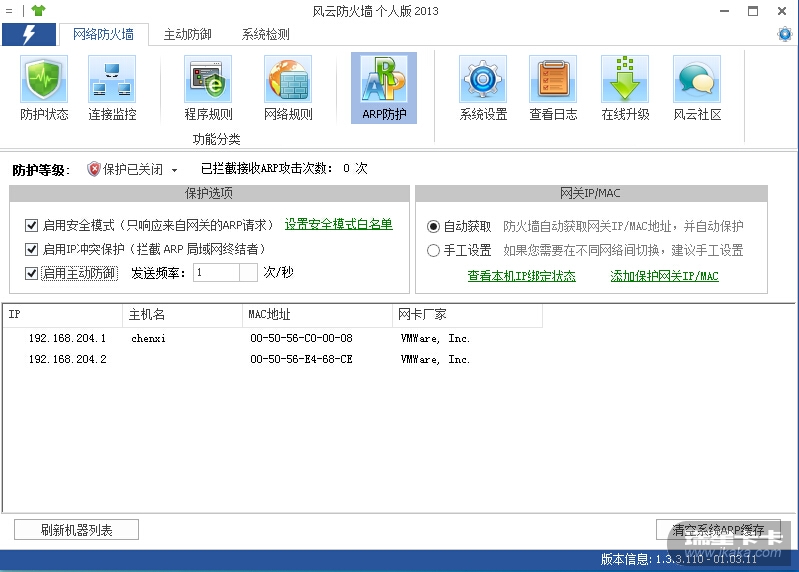Sort by the 主机名 column header
The image size is (799, 572).
(182, 315)
